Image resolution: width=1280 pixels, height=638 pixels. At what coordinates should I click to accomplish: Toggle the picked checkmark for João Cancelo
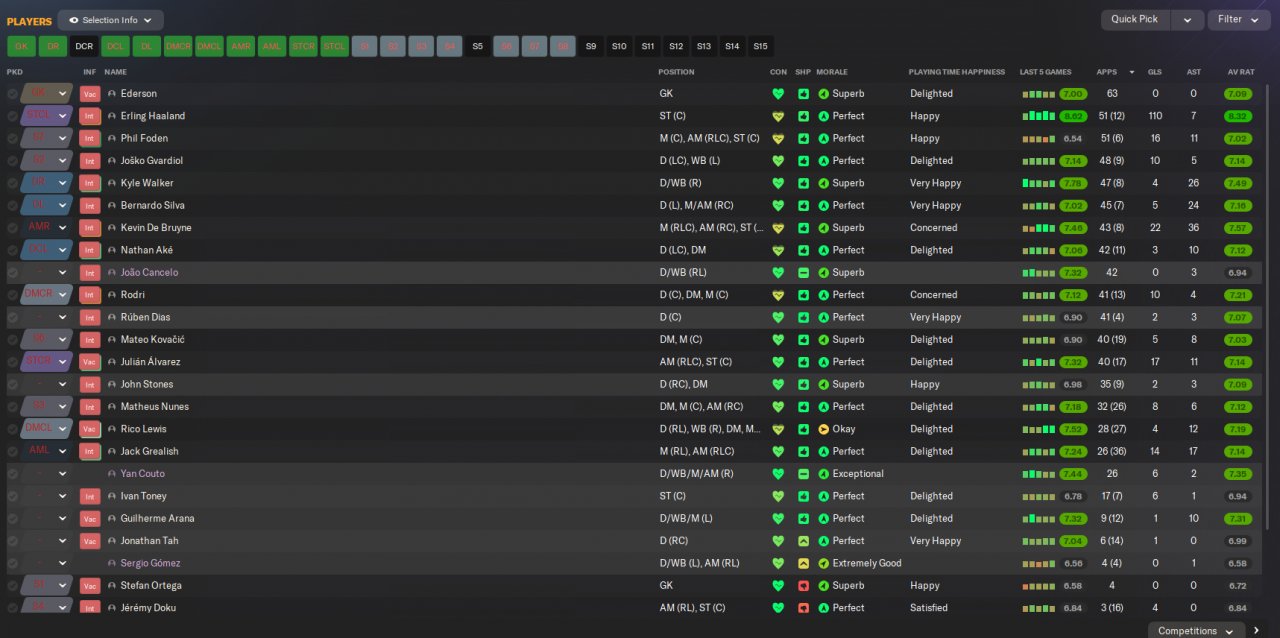tap(13, 273)
